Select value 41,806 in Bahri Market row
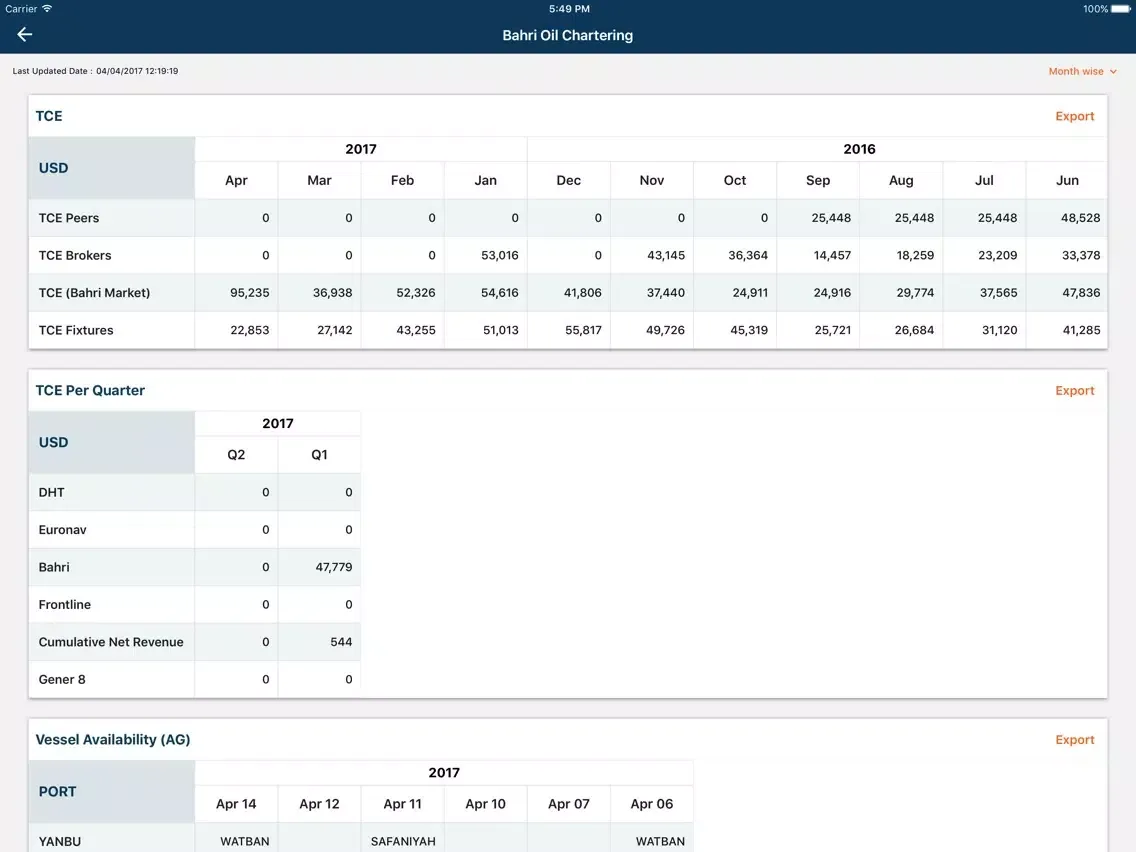This screenshot has height=852, width=1136. coord(582,293)
